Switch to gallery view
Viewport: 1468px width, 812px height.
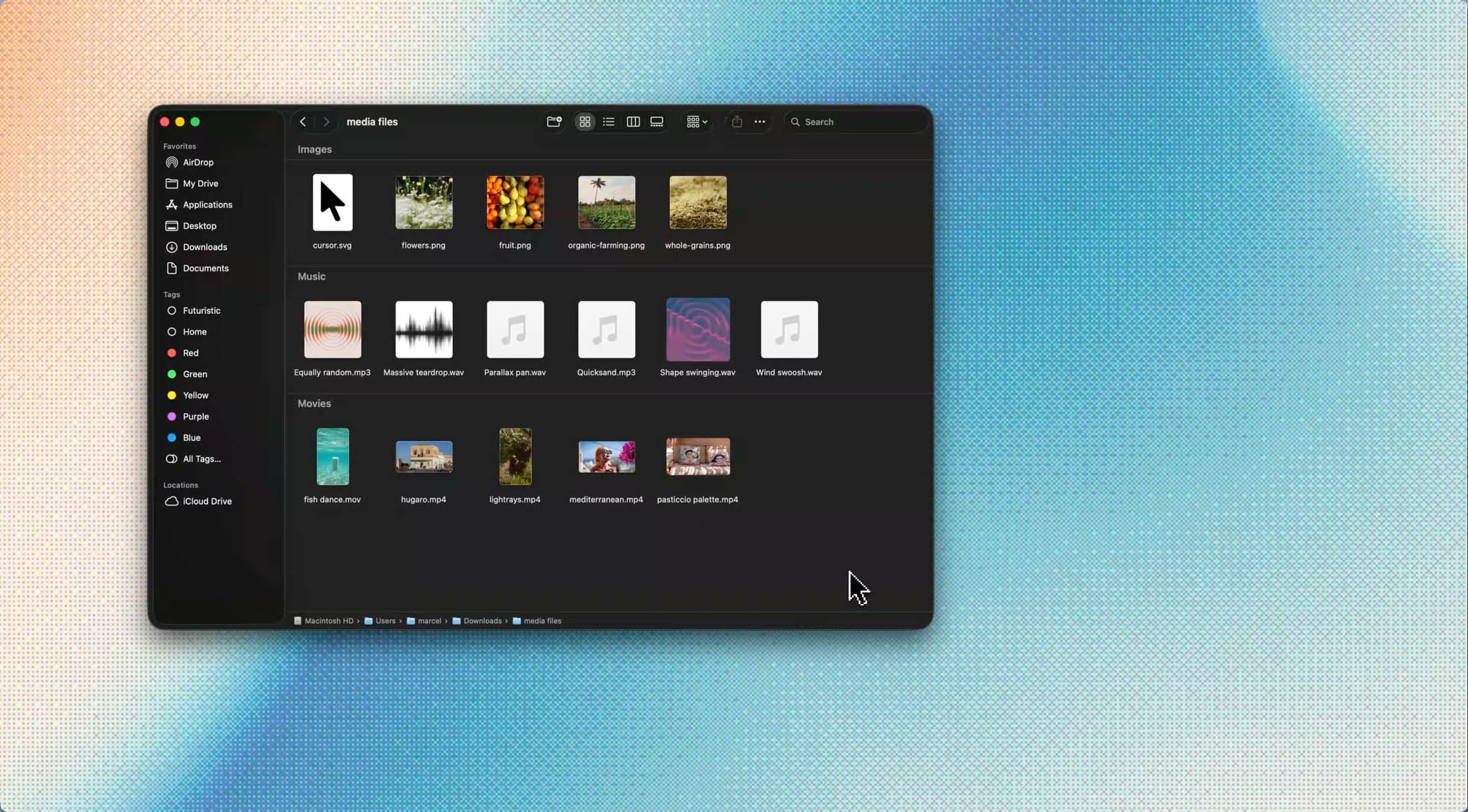657,121
